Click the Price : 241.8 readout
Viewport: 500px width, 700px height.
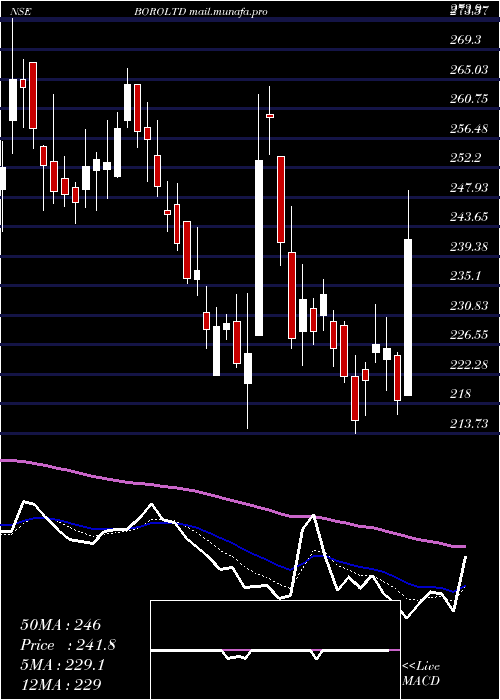(68, 645)
